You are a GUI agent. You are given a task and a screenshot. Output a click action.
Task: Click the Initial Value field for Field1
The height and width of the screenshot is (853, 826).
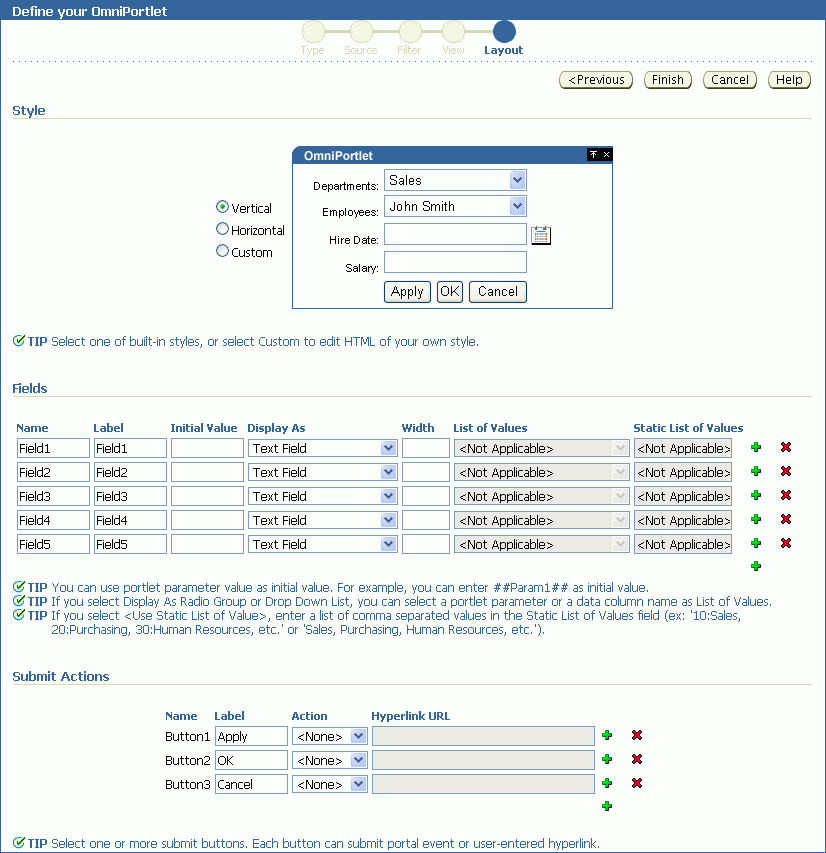pyautogui.click(x=206, y=447)
